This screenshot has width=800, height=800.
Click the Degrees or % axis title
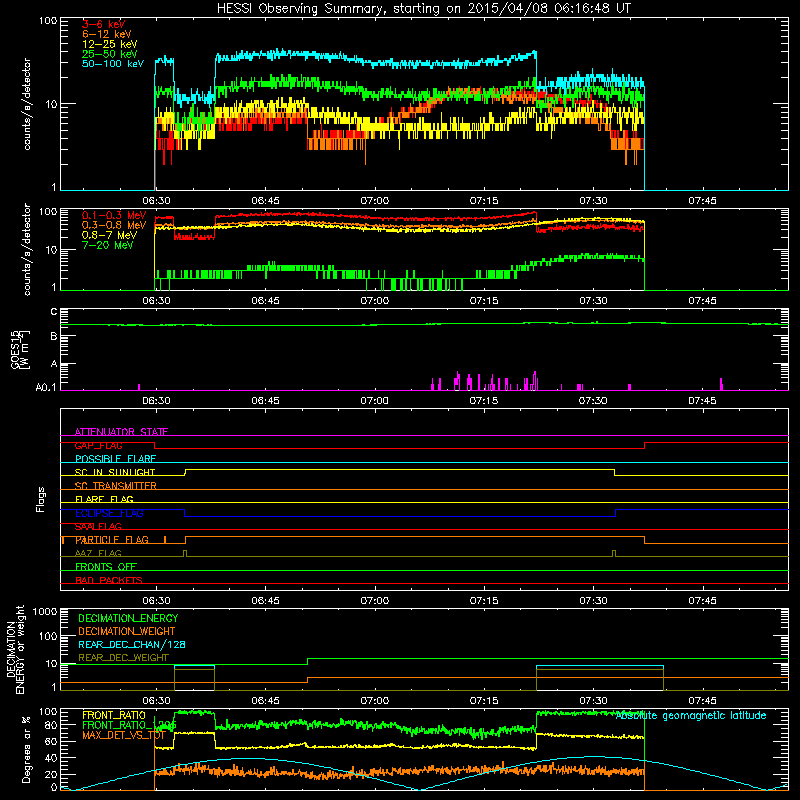pyautogui.click(x=26, y=749)
